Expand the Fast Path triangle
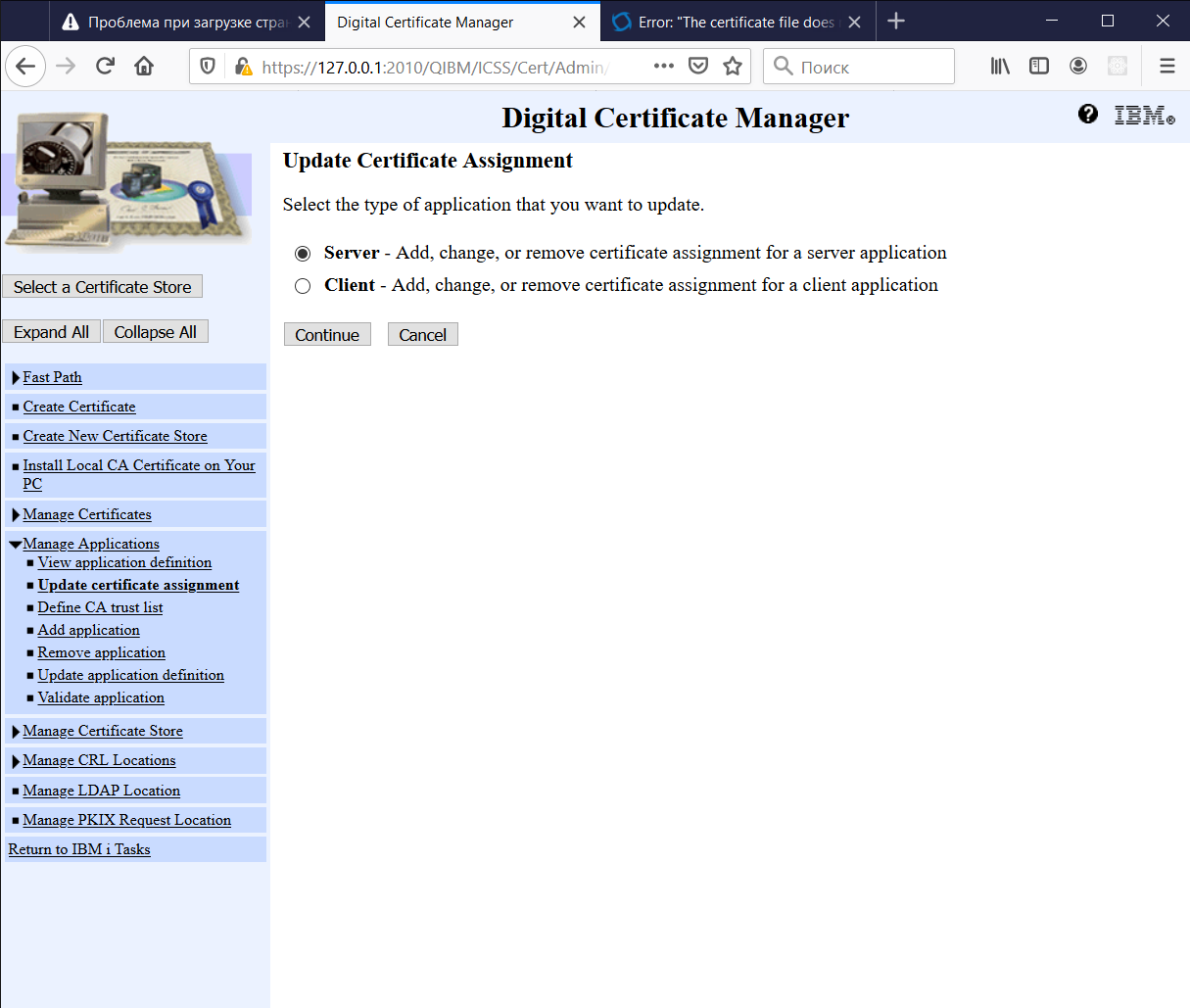Image resolution: width=1190 pixels, height=1008 pixels. [16, 378]
